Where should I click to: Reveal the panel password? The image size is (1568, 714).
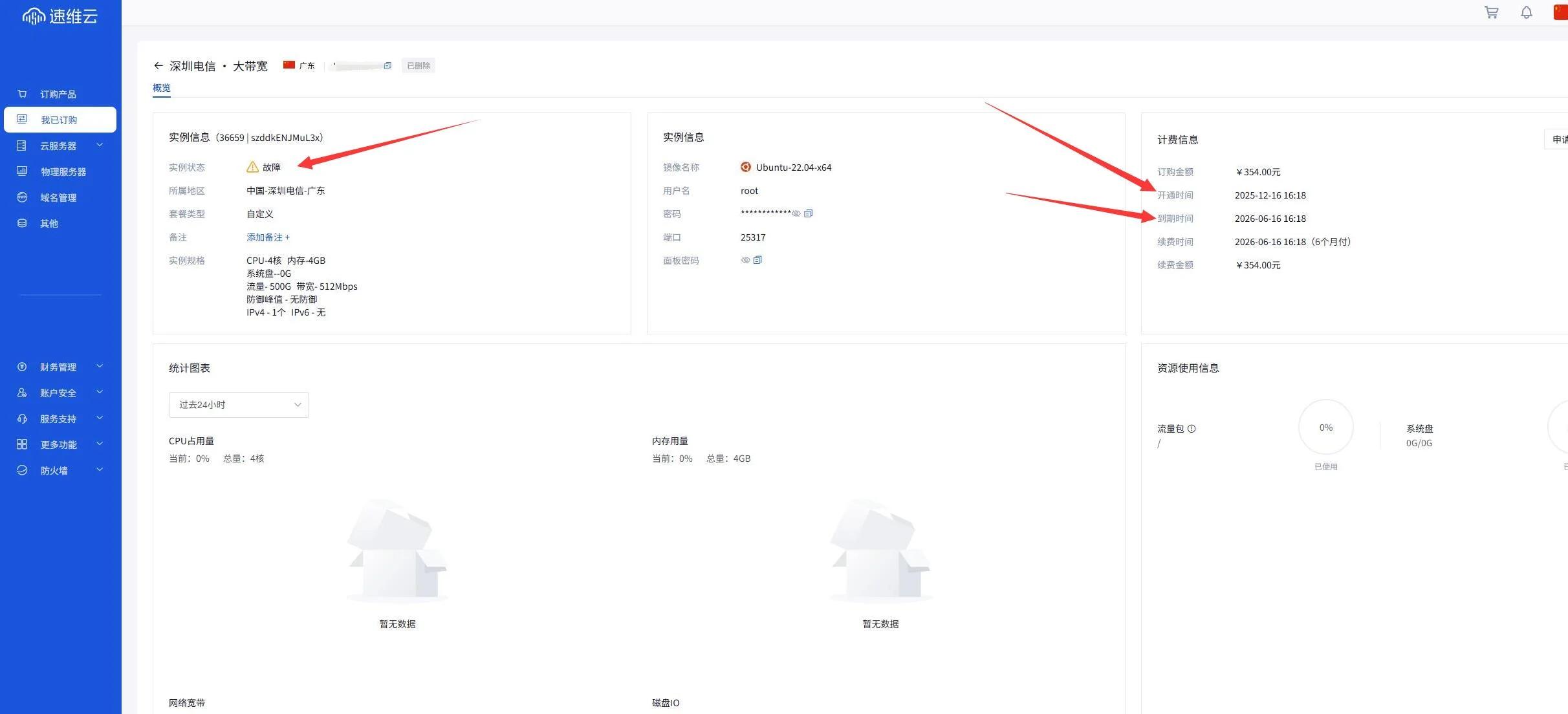point(745,260)
